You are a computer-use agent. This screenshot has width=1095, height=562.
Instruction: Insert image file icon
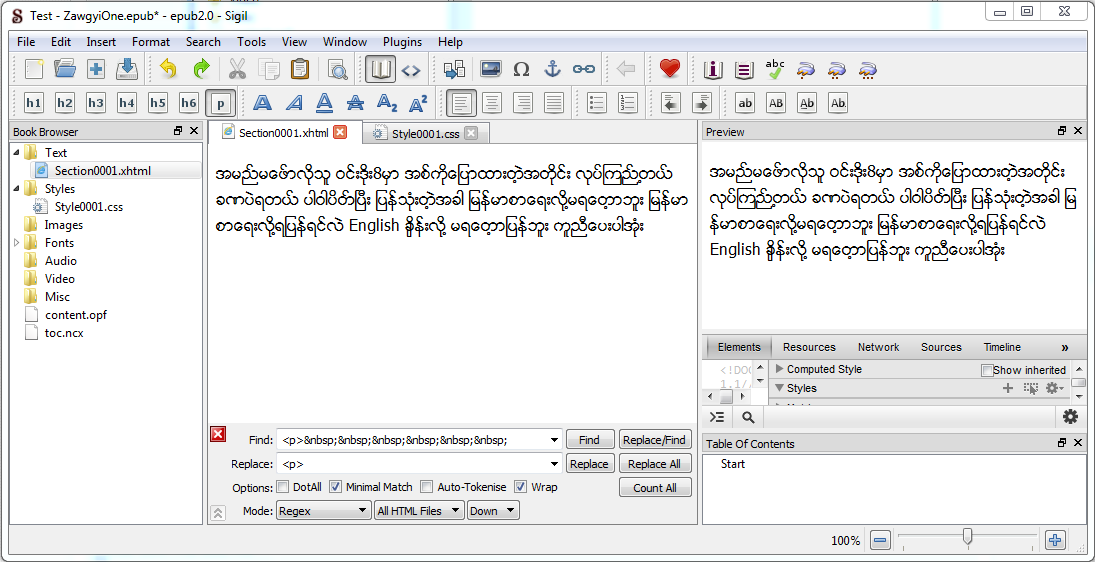(490, 69)
